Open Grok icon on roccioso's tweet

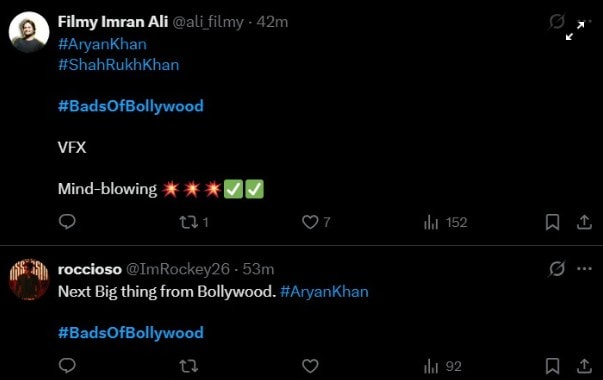click(556, 268)
